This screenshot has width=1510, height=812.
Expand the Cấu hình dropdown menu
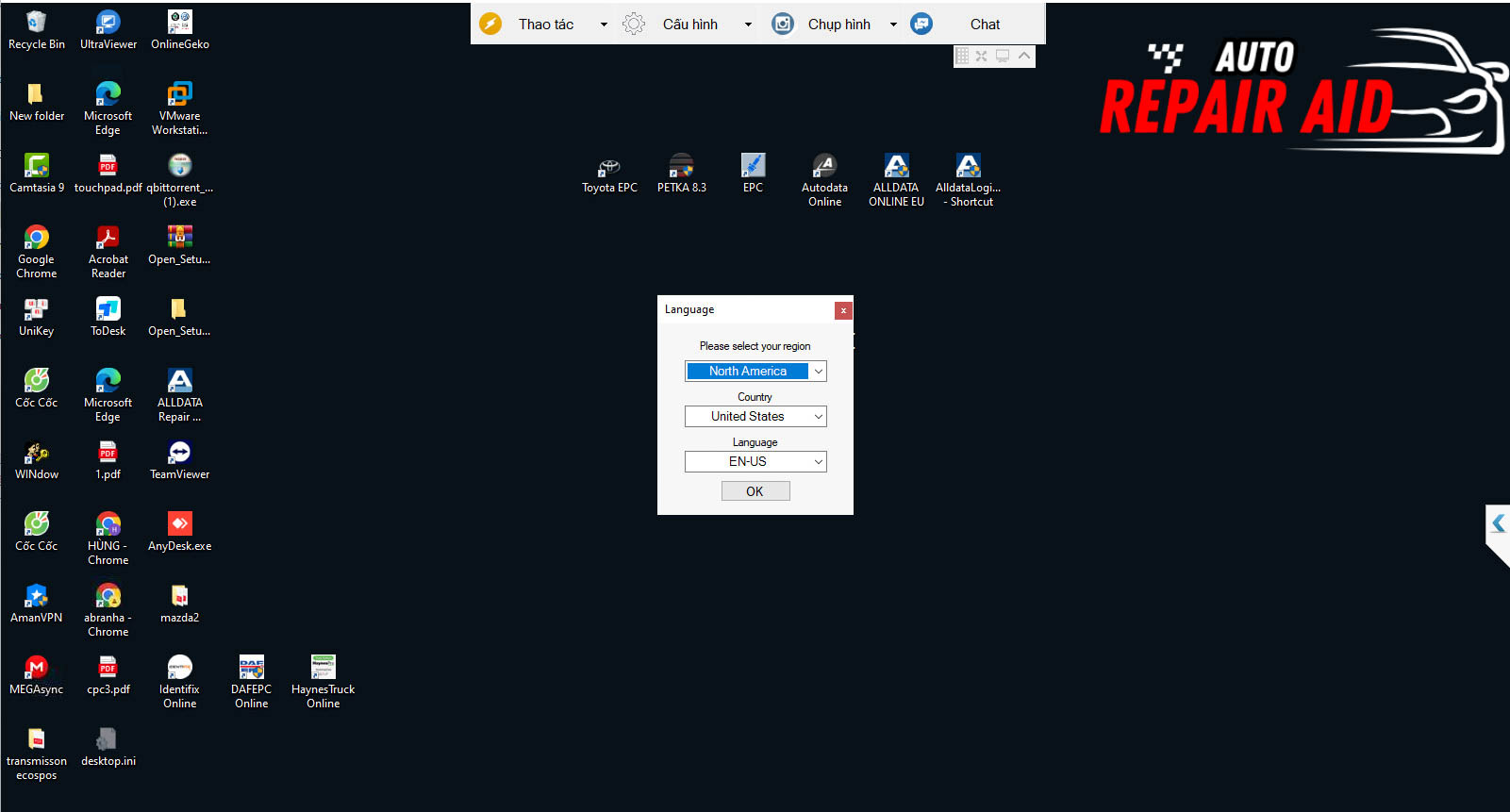click(x=748, y=25)
